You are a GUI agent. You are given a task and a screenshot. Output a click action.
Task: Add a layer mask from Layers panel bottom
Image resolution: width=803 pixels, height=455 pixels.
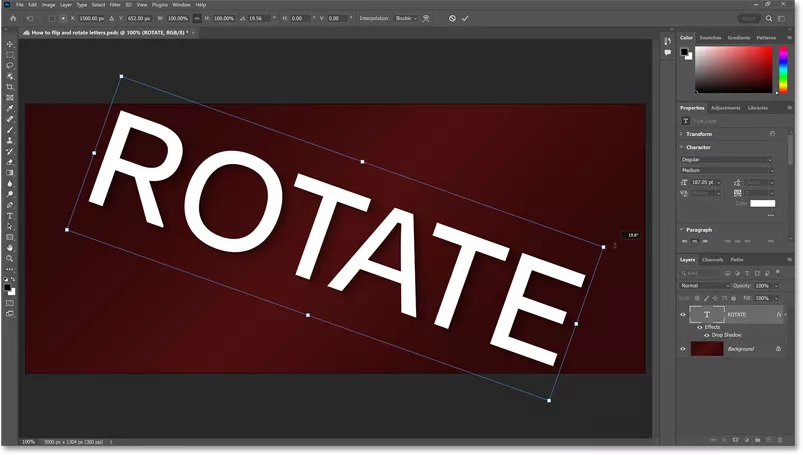click(x=735, y=440)
